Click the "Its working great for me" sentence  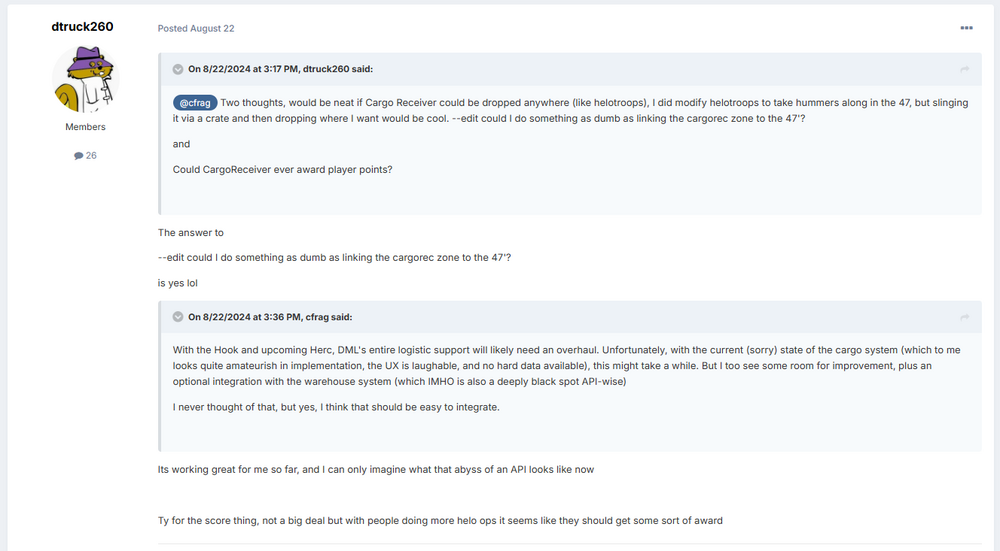click(376, 469)
